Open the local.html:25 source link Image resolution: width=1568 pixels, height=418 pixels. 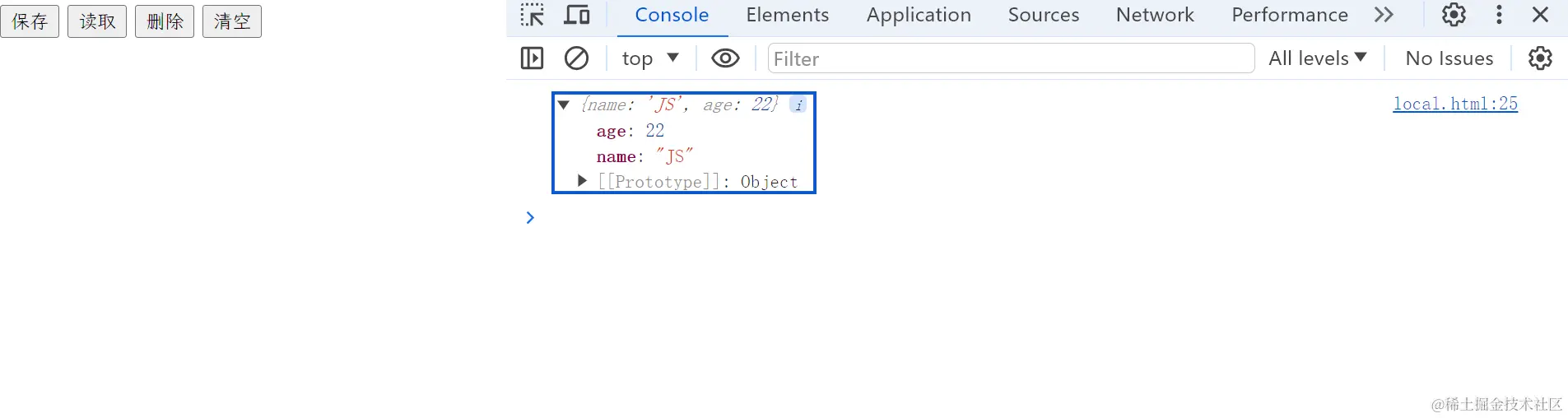pyautogui.click(x=1454, y=104)
